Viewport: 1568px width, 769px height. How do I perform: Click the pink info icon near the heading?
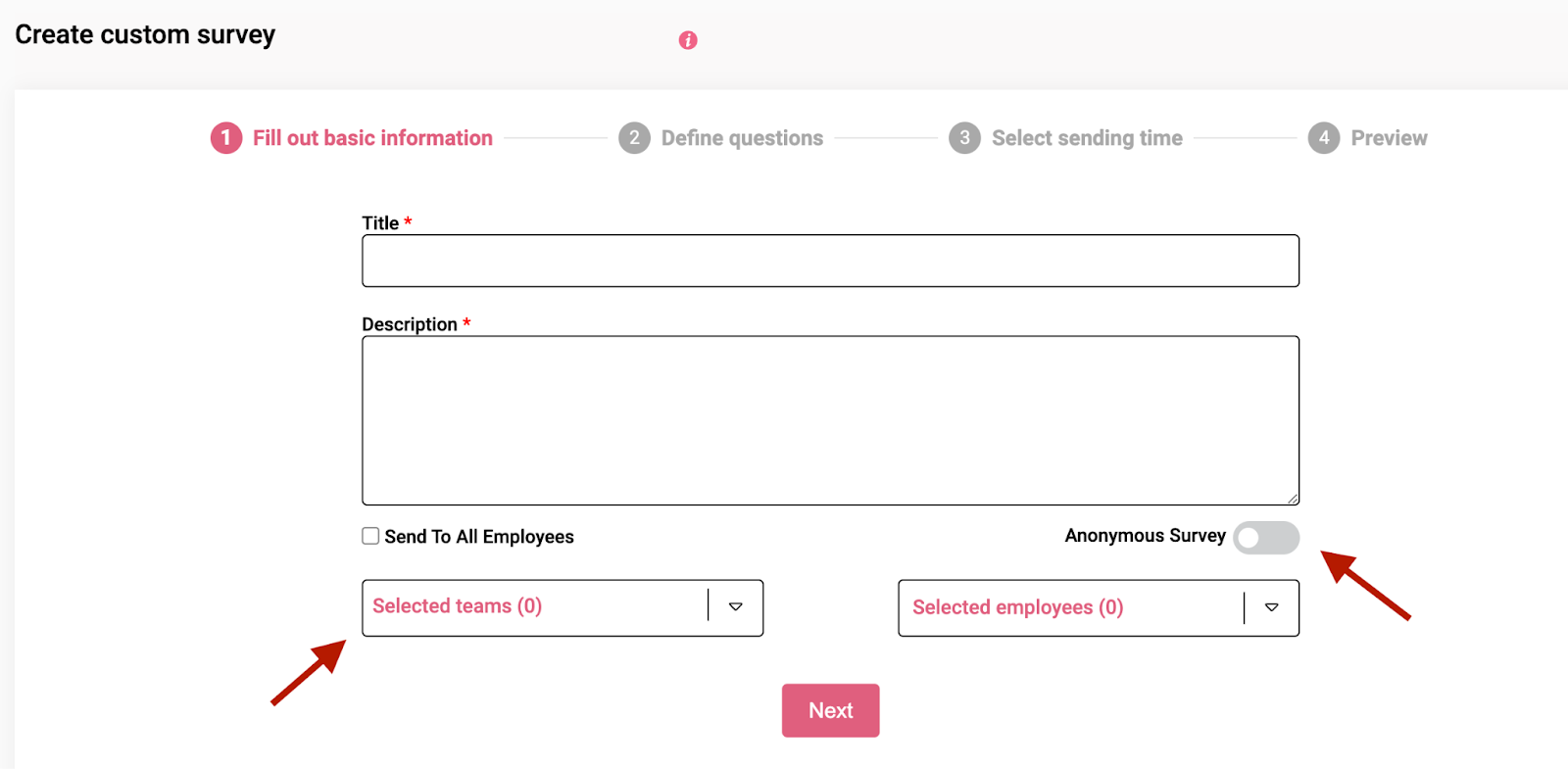(688, 40)
